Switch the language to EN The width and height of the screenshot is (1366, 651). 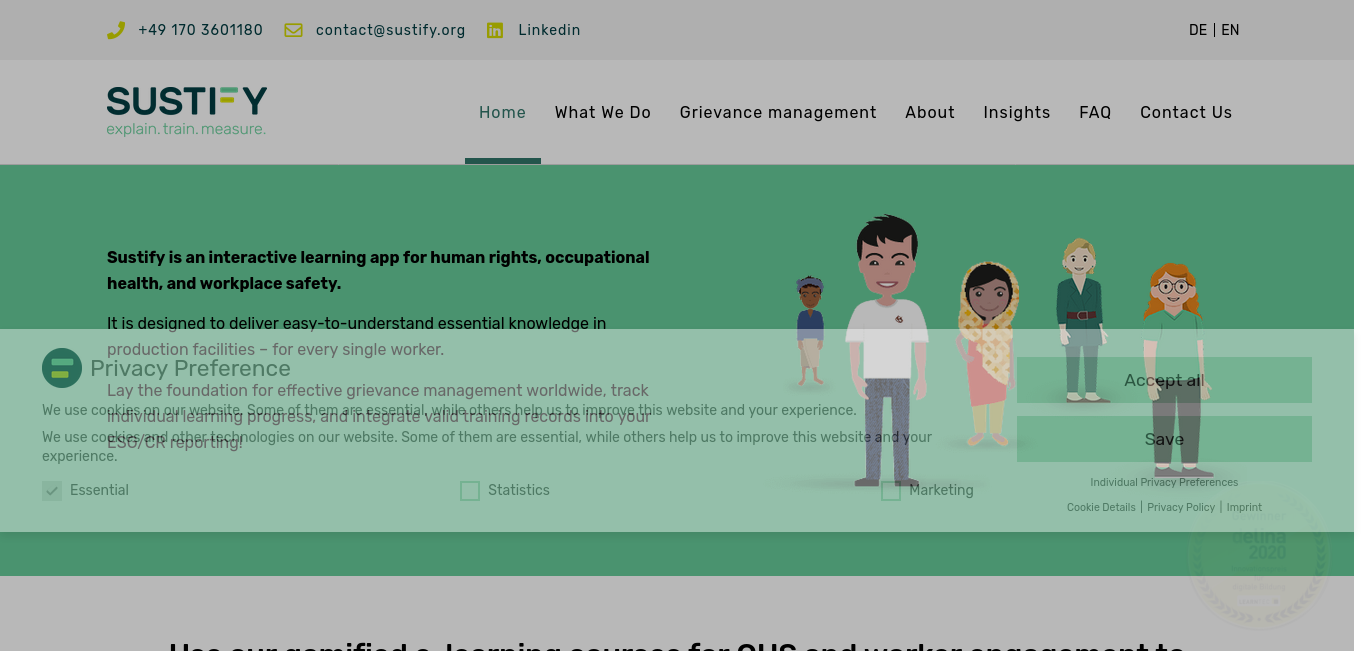tap(1230, 30)
